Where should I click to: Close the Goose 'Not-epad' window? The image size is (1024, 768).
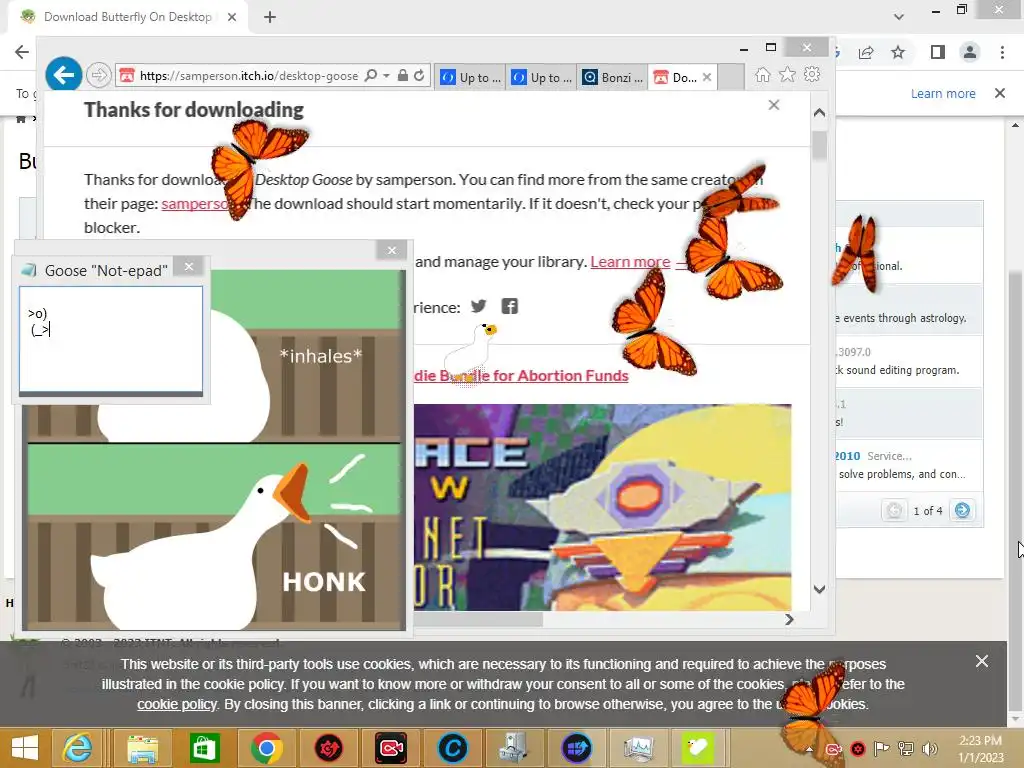pyautogui.click(x=189, y=266)
